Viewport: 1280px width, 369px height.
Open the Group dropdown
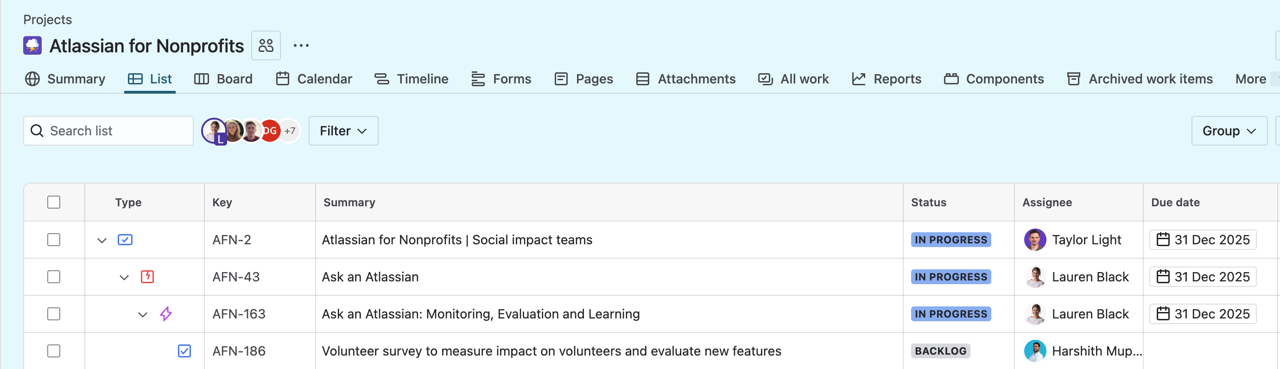tap(1229, 131)
